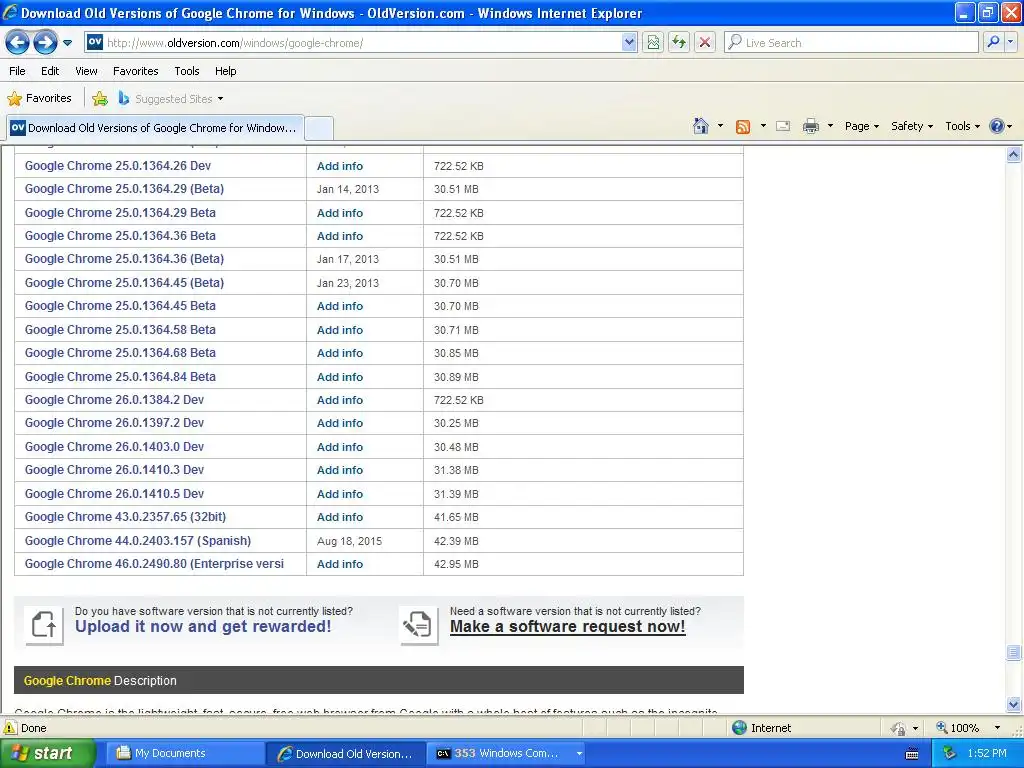Run search with magnifier button
Screen dimensions: 1024x768
[993, 43]
